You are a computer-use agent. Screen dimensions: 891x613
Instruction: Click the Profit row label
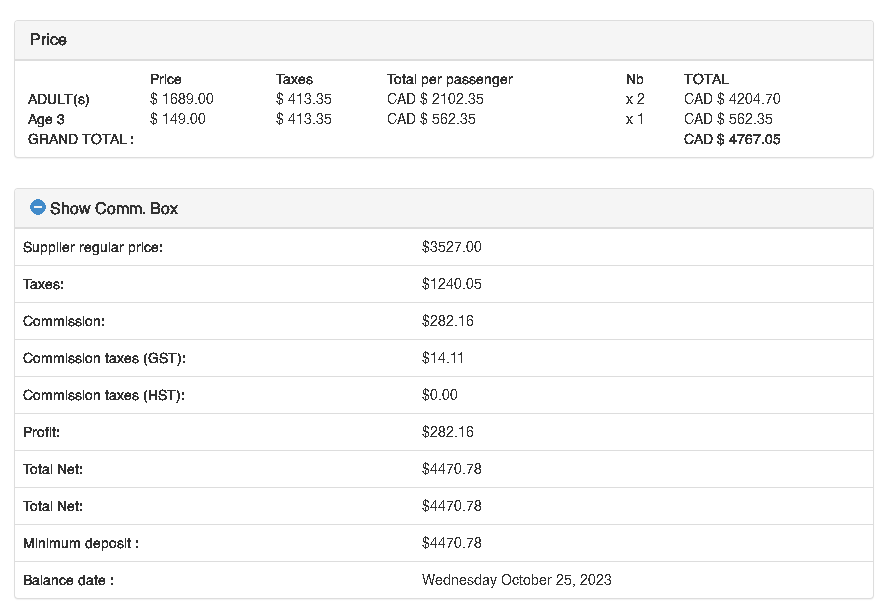tap(41, 432)
